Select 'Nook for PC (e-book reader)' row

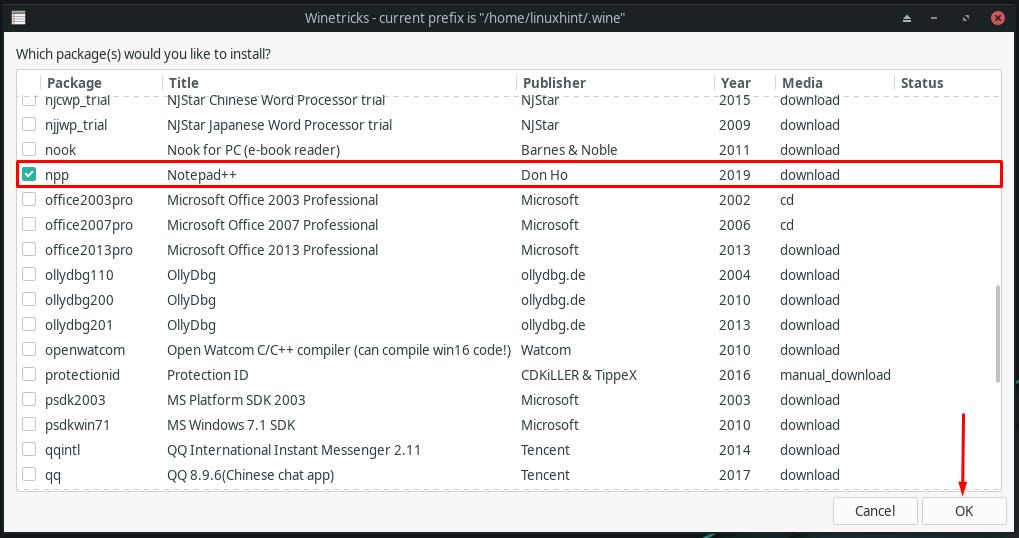tap(509, 150)
